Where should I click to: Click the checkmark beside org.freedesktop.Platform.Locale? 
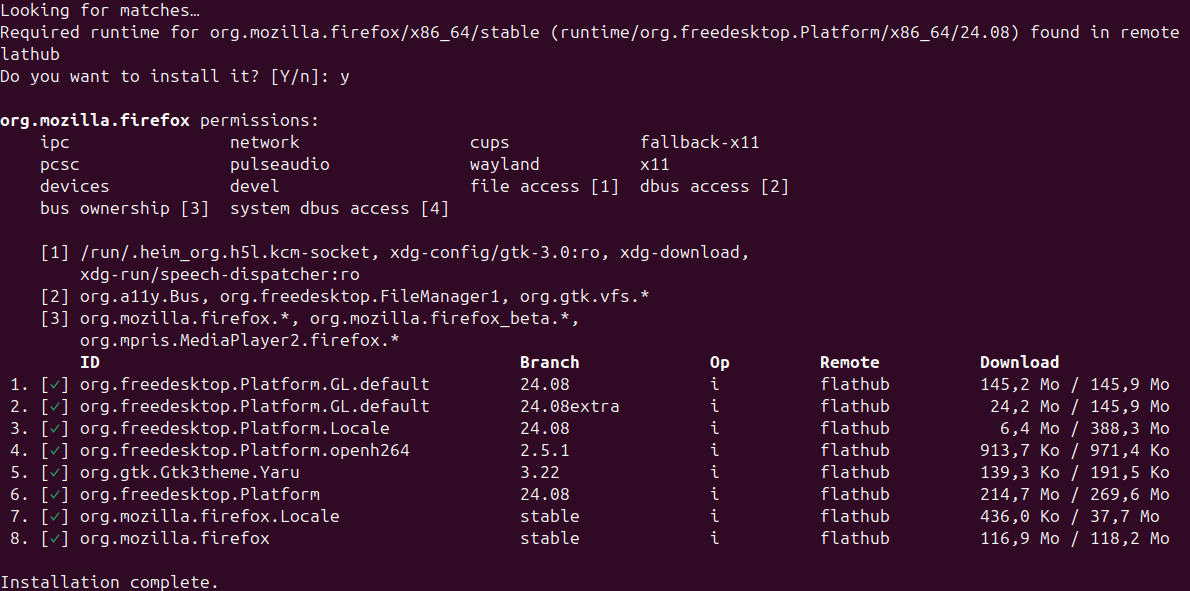[x=55, y=429]
